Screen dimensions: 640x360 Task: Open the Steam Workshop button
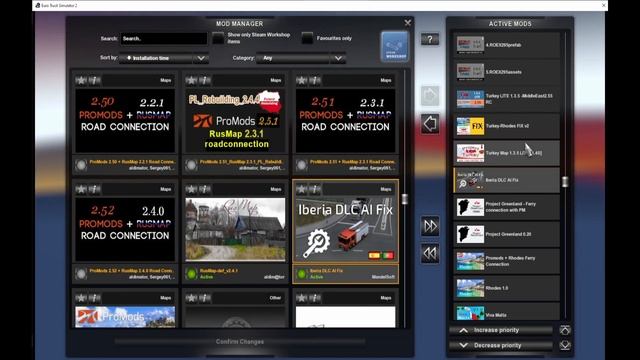click(394, 47)
